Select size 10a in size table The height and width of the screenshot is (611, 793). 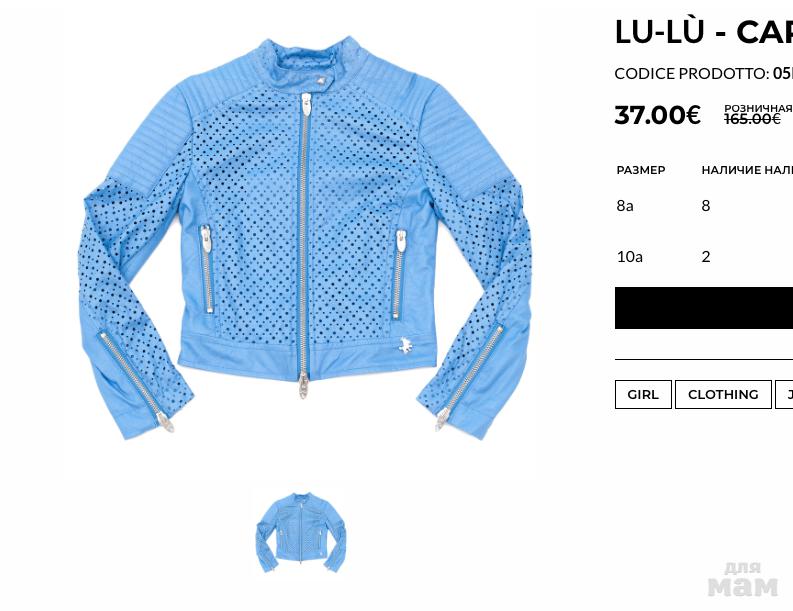[x=629, y=256]
